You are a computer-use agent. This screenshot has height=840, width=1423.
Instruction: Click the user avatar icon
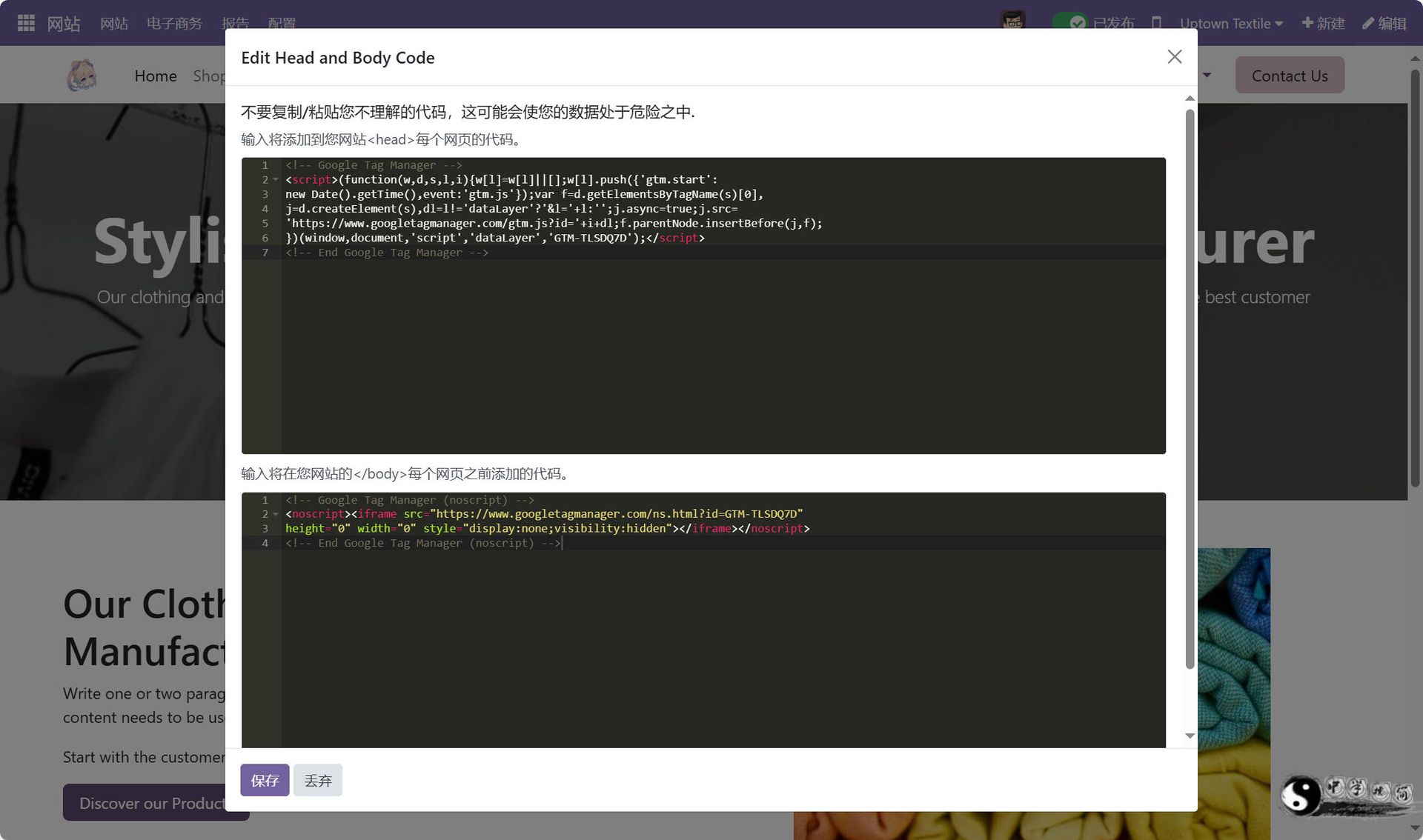click(1012, 22)
